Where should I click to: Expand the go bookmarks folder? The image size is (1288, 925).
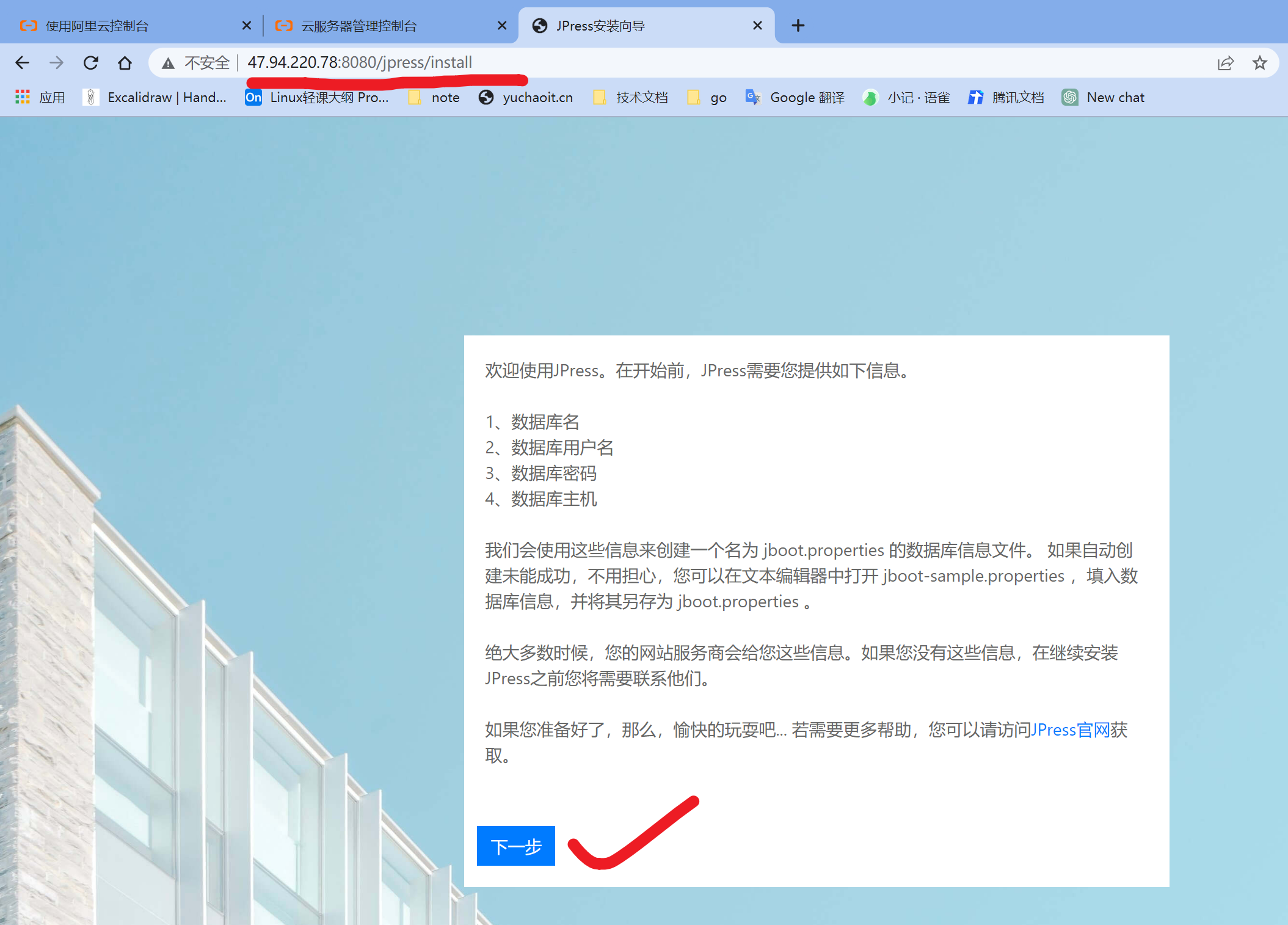point(707,97)
